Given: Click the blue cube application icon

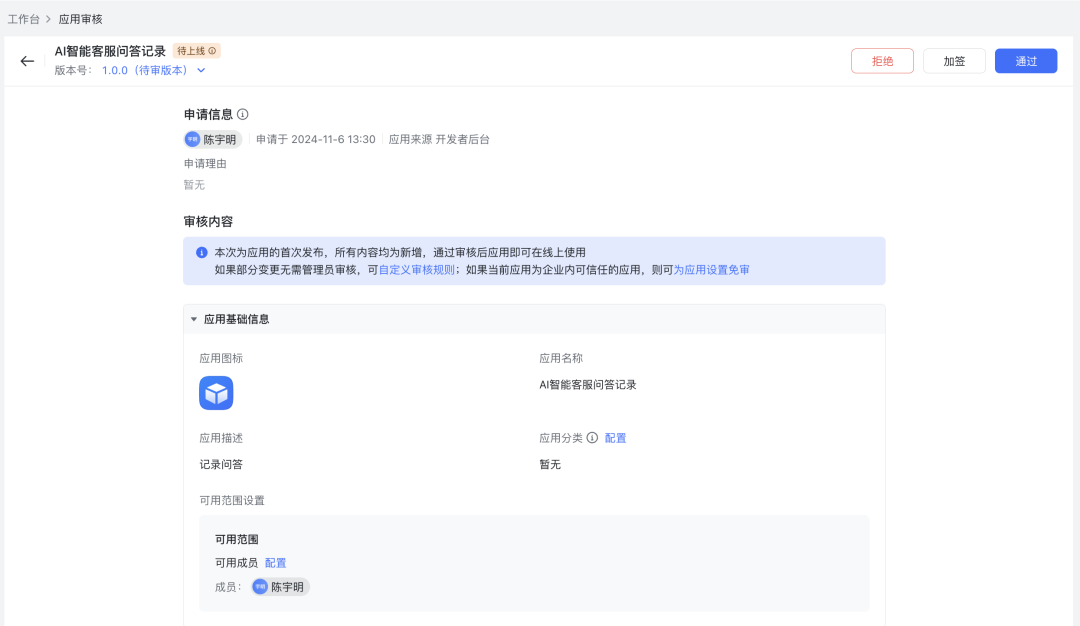Looking at the screenshot, I should click(217, 393).
